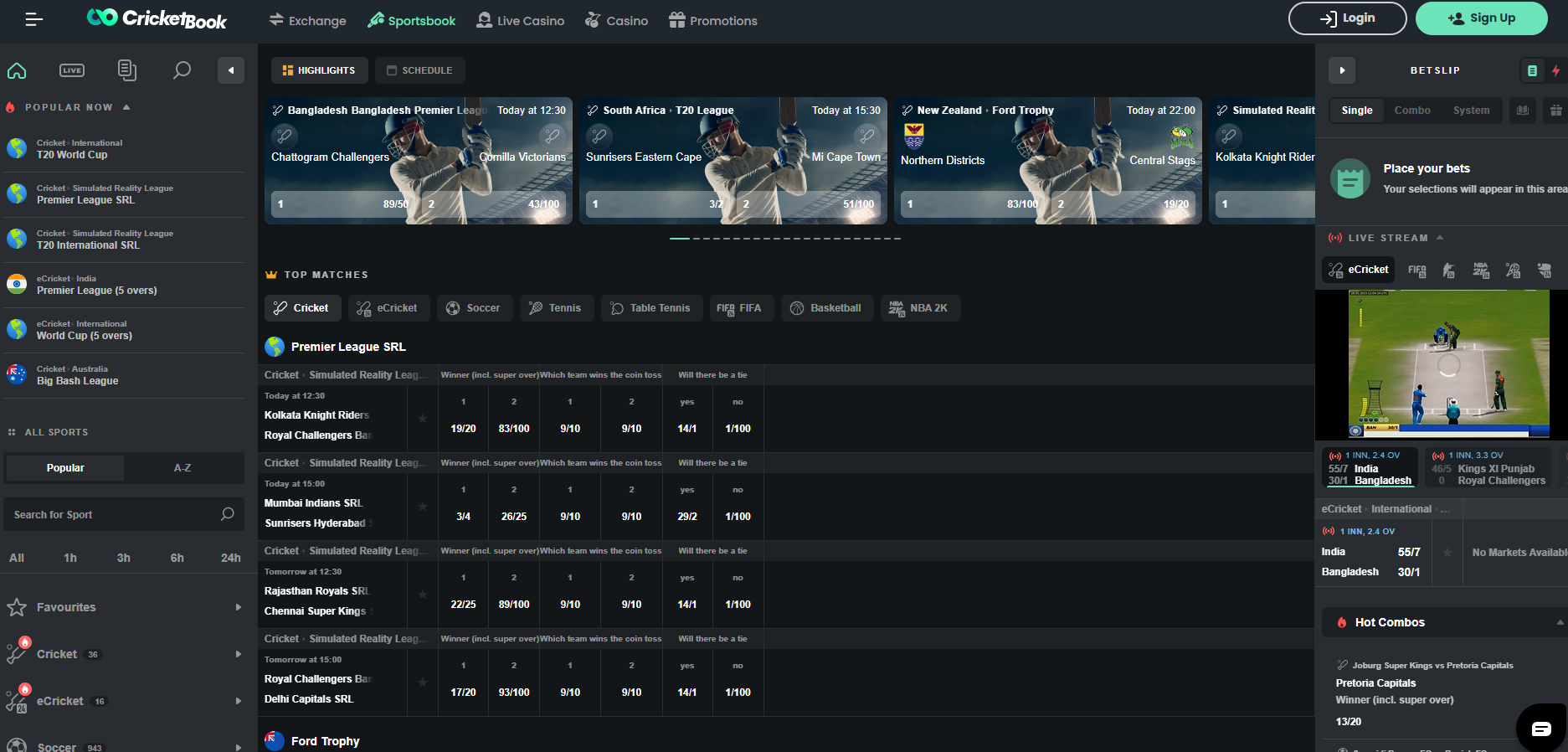Favourite the Rajasthan Royals SRL match star
Image resolution: width=1568 pixels, height=752 pixels.
click(423, 595)
